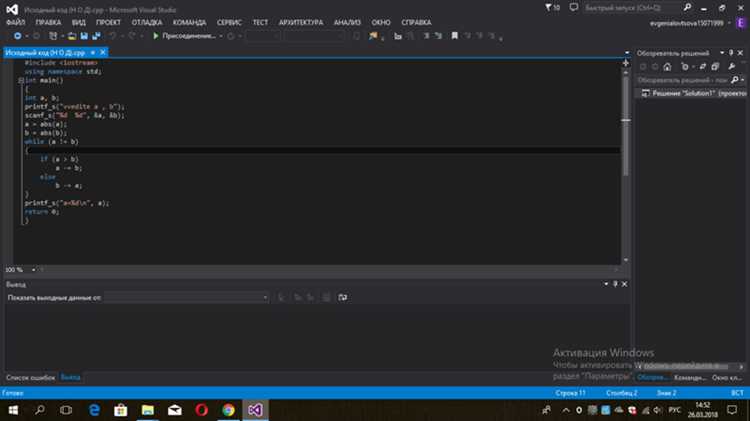The width and height of the screenshot is (750, 421).
Task: Click the РУС keyboard language indicator
Action: 674,410
